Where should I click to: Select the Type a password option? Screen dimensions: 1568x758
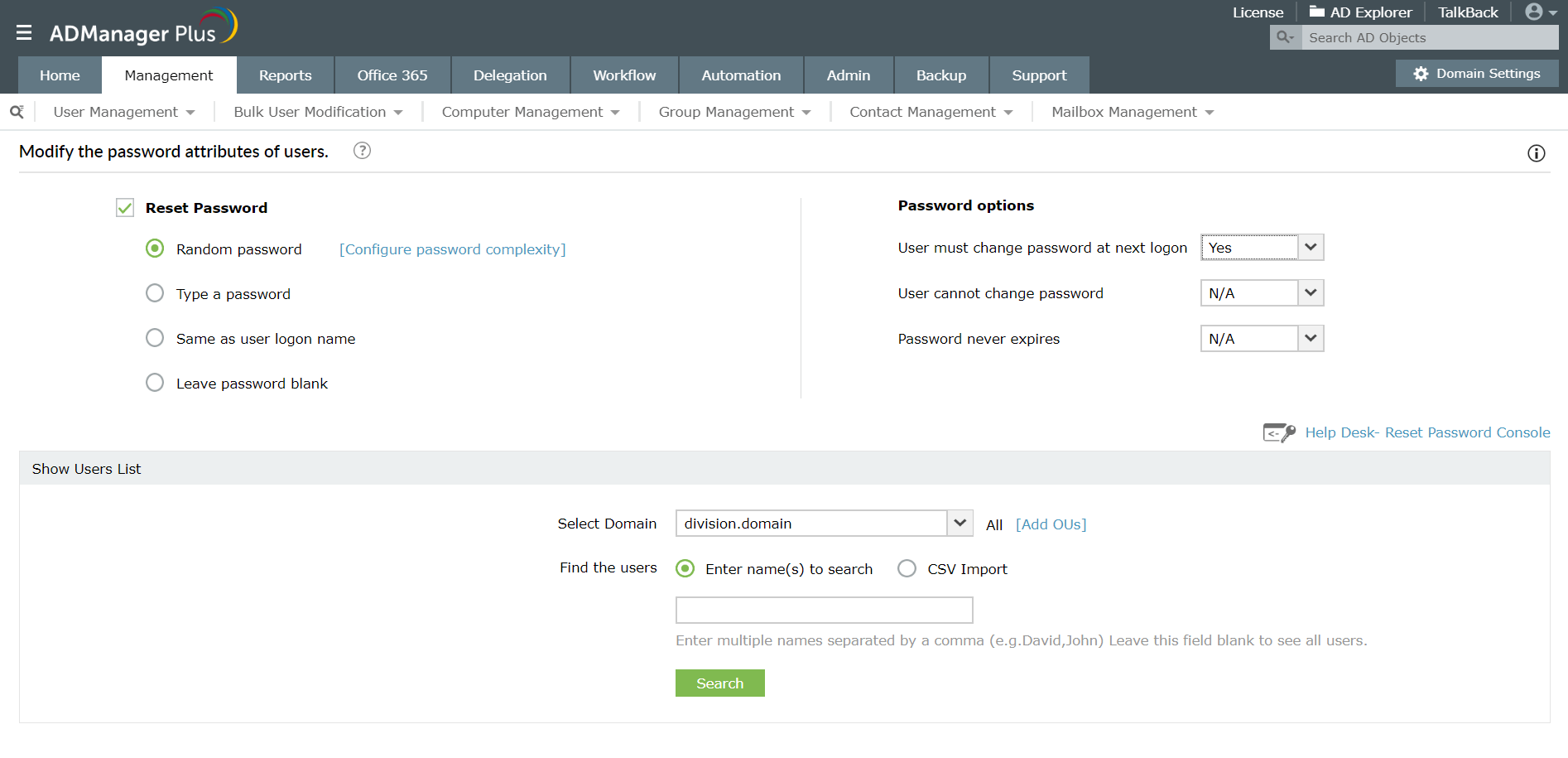coord(155,293)
